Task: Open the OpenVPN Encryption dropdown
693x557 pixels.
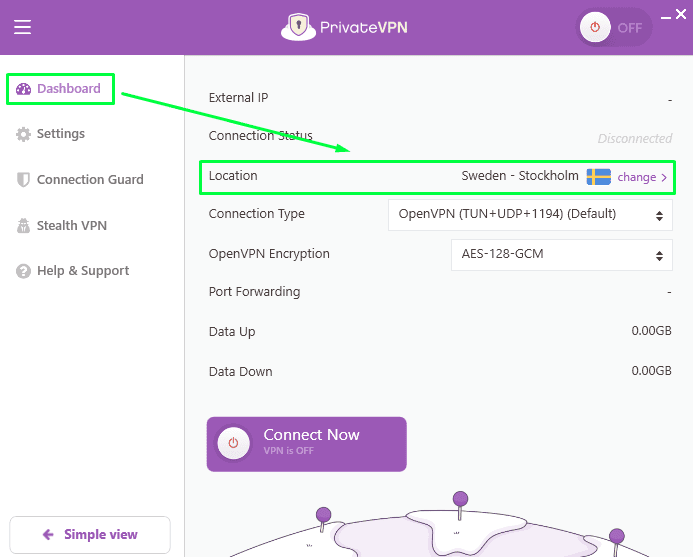Action: click(x=562, y=255)
